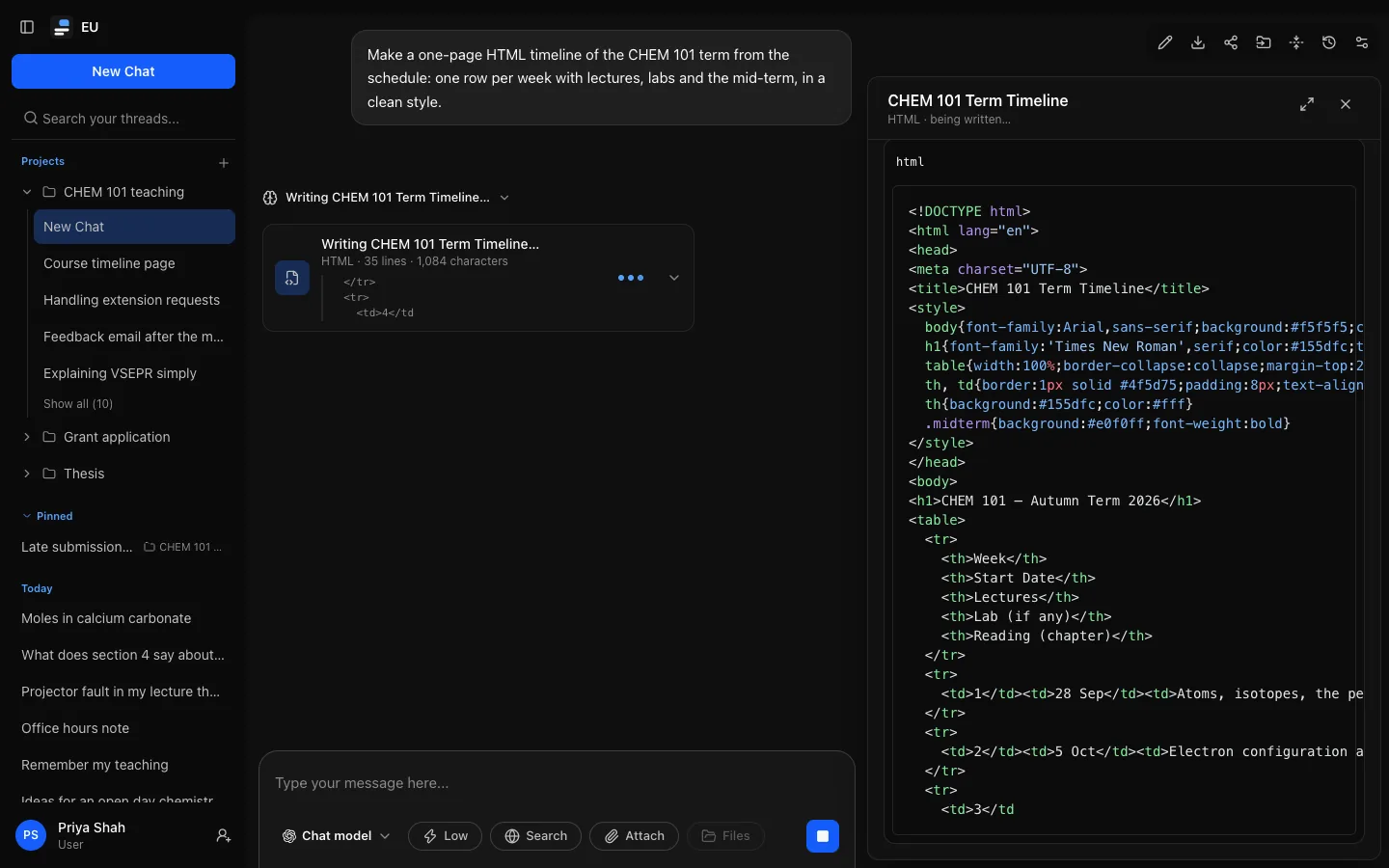Open the history clock icon

pyautogui.click(x=1329, y=42)
